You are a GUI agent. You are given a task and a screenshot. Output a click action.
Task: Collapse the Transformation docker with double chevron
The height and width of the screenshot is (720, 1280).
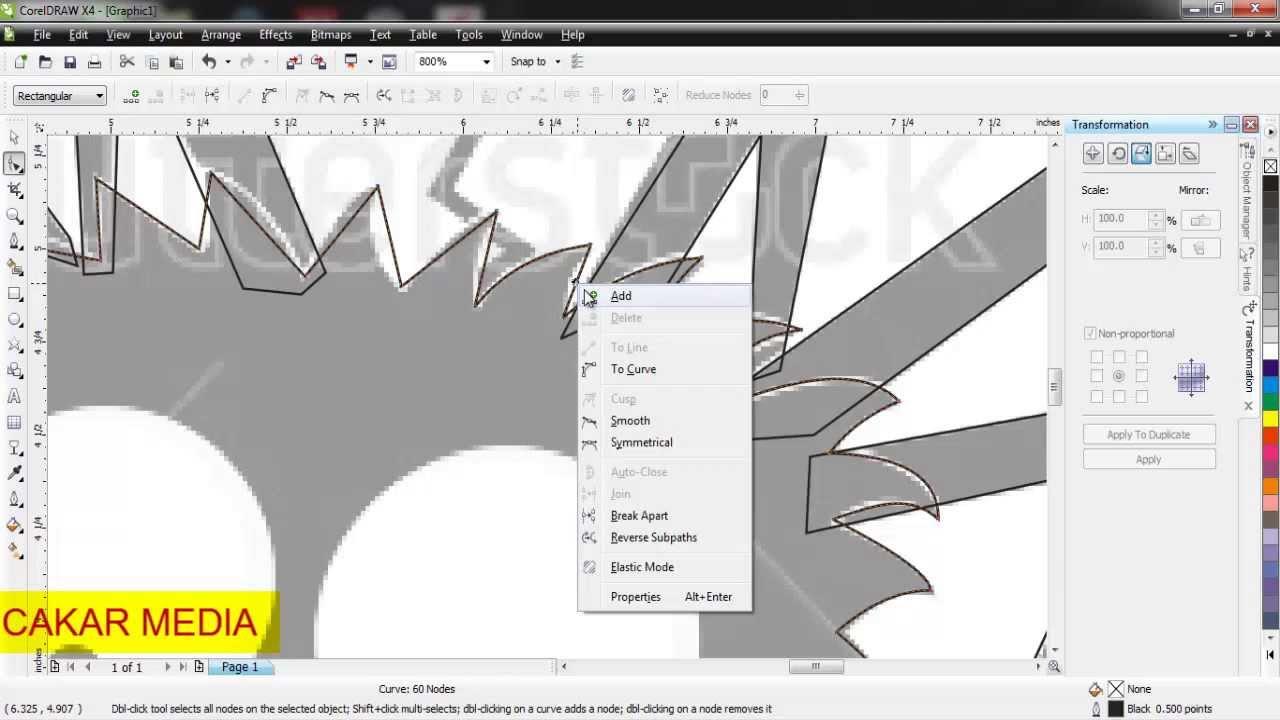(1212, 125)
